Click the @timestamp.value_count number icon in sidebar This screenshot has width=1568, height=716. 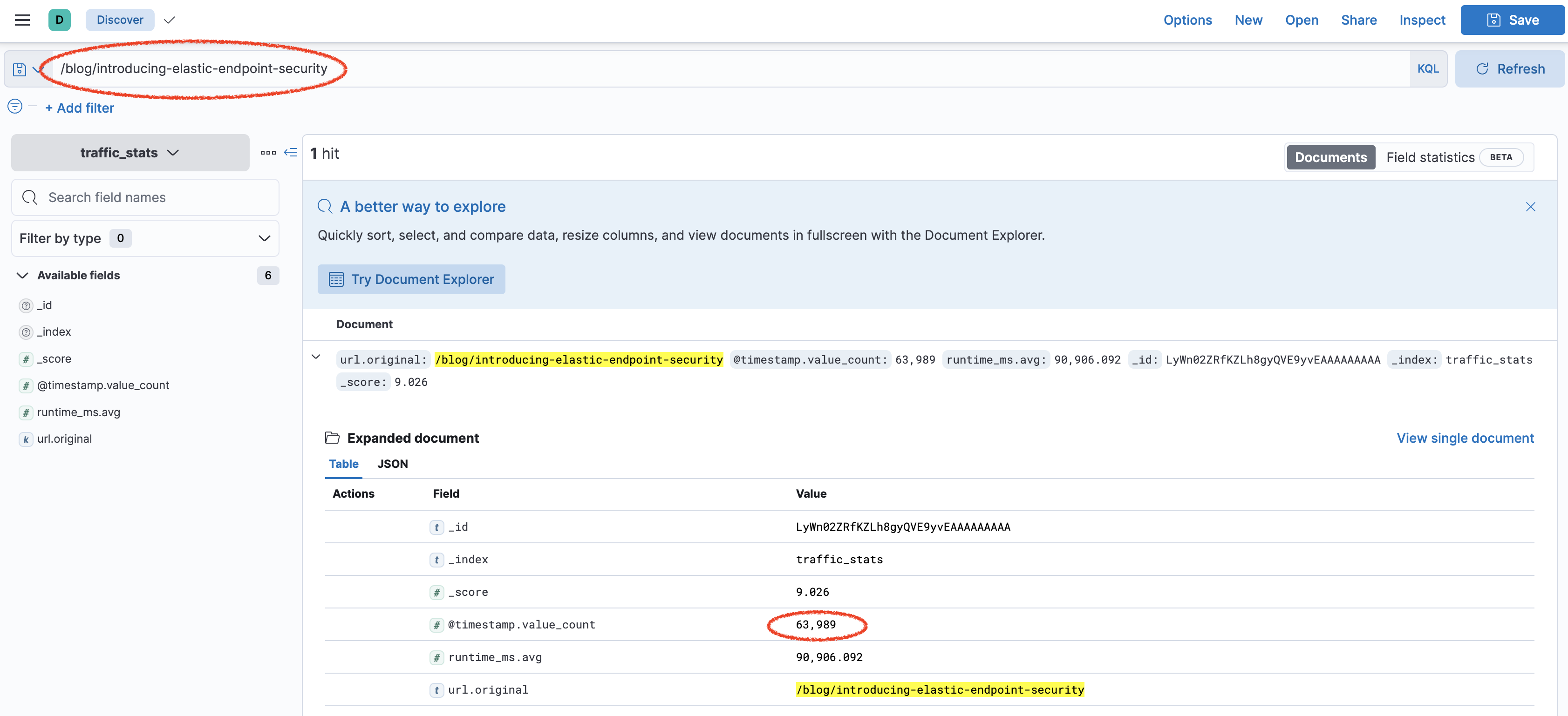pyautogui.click(x=26, y=385)
